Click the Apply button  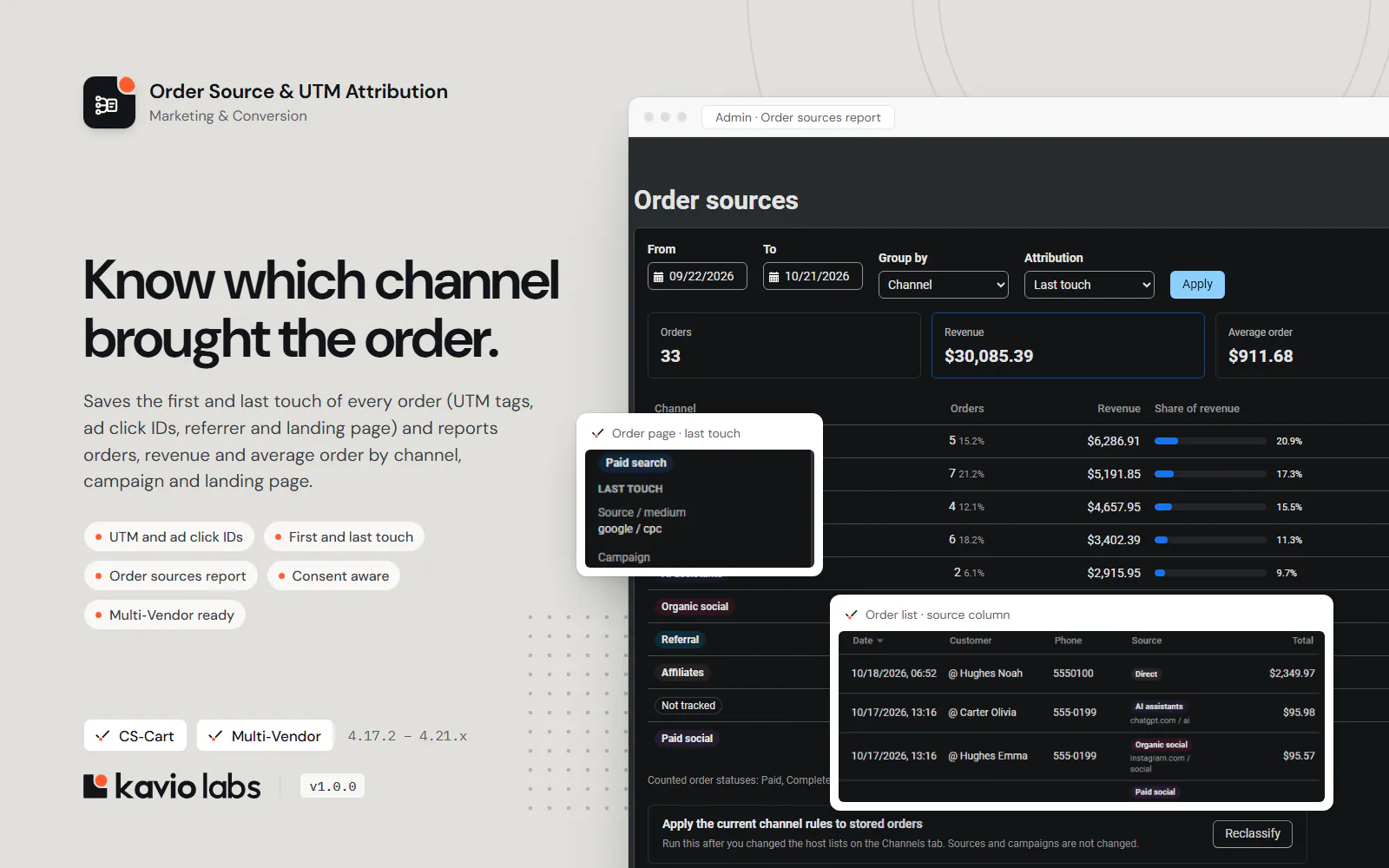point(1197,285)
